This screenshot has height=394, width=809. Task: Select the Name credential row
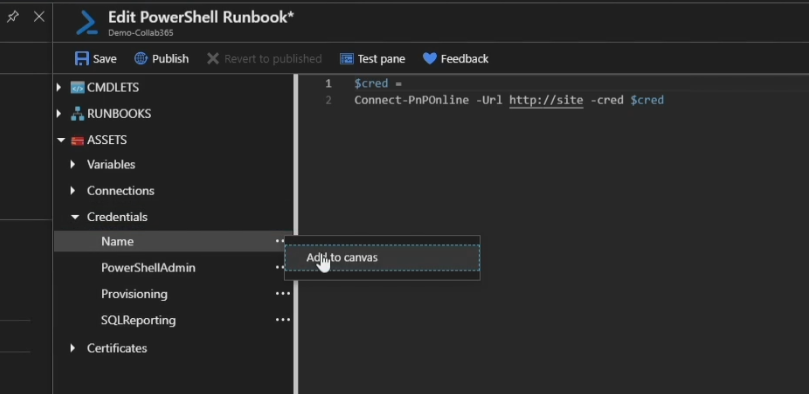[x=173, y=241]
